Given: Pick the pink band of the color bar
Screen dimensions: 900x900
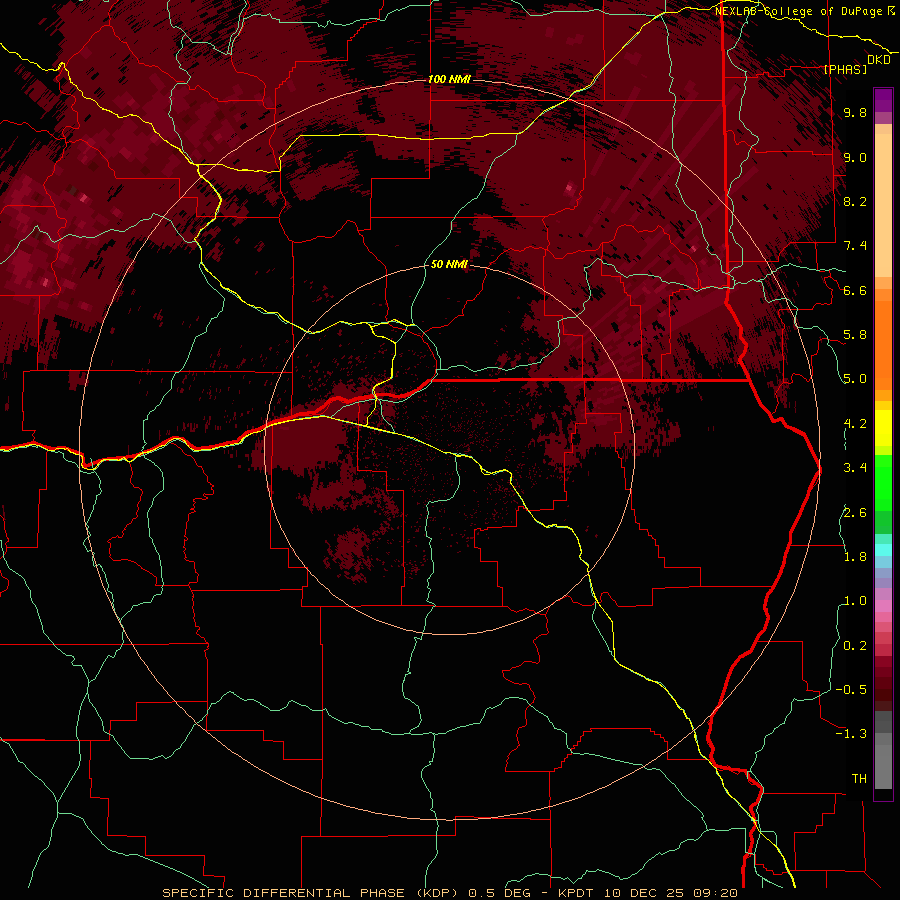Looking at the screenshot, I should click(x=883, y=606).
